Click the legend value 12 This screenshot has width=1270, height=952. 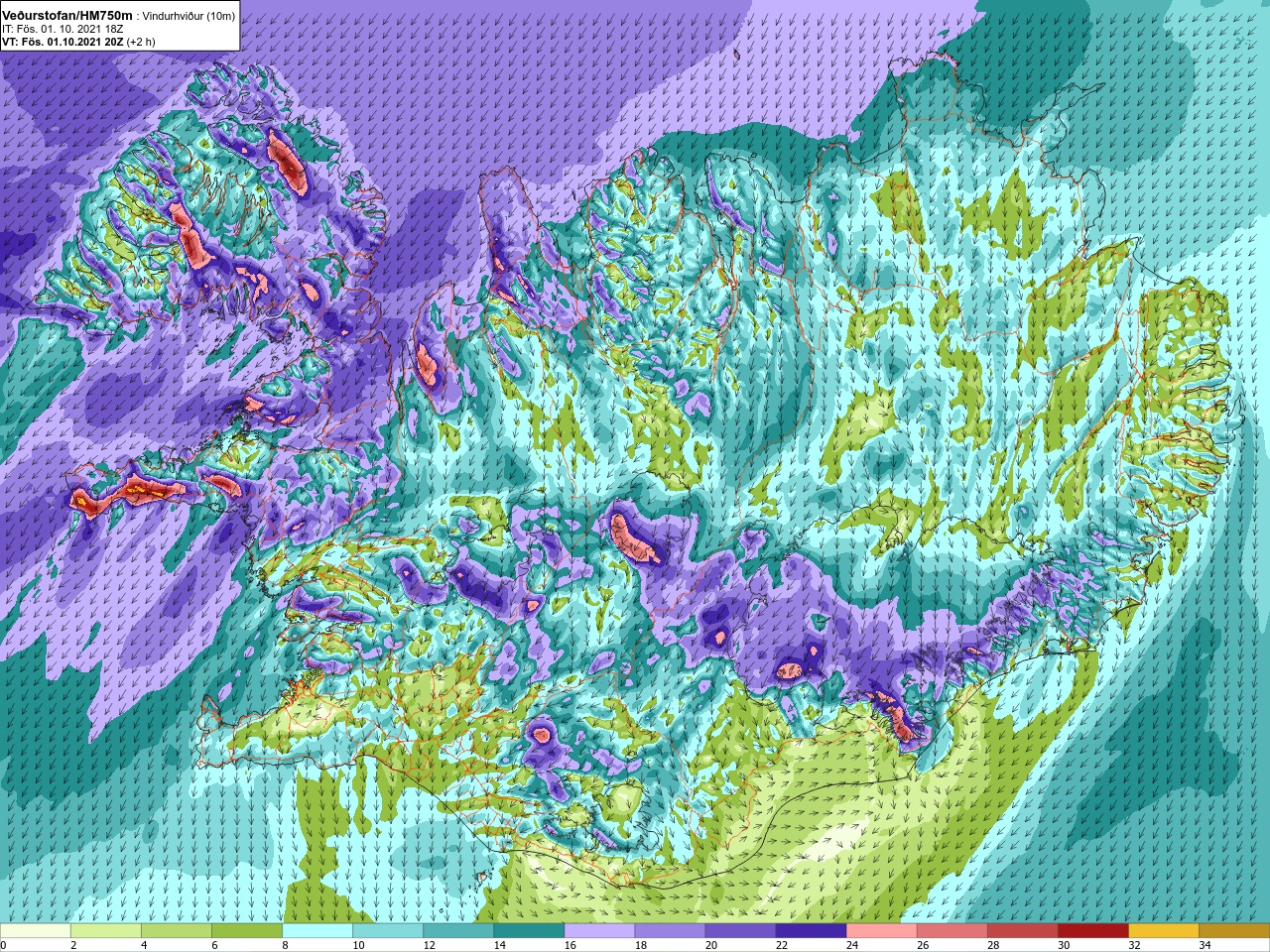(x=430, y=945)
